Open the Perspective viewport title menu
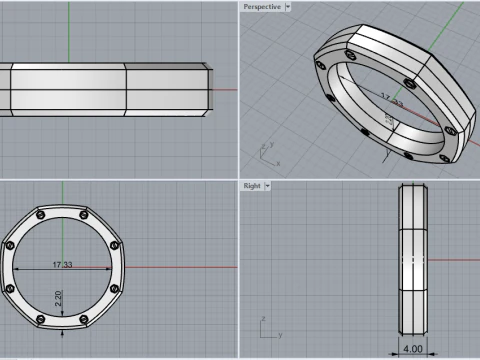The height and width of the screenshot is (360, 480). pyautogui.click(x=262, y=7)
